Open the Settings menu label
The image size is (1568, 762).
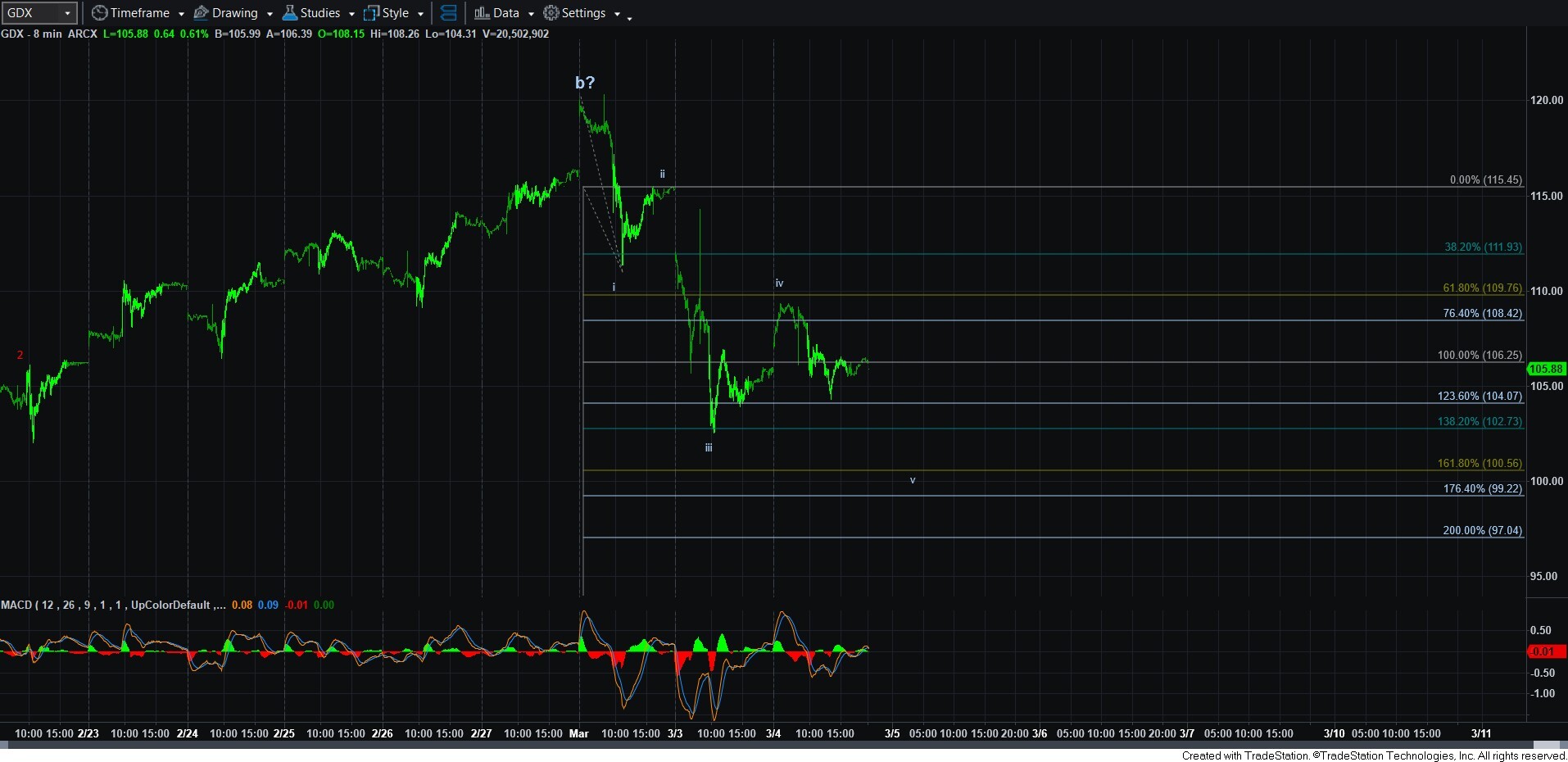tap(583, 13)
